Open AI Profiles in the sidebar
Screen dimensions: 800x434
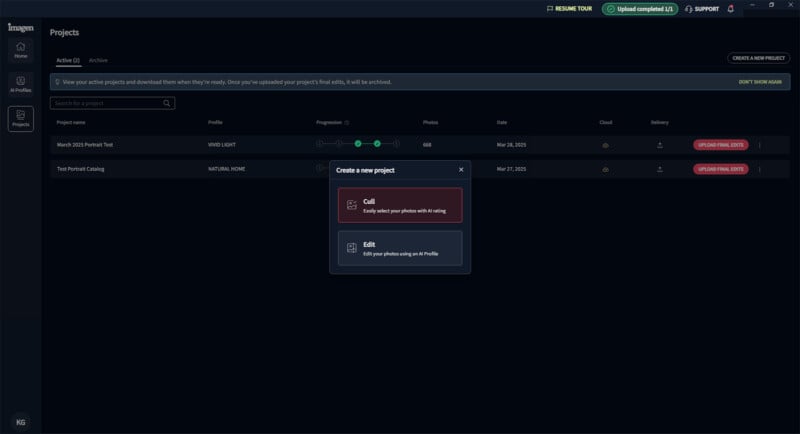(x=20, y=84)
